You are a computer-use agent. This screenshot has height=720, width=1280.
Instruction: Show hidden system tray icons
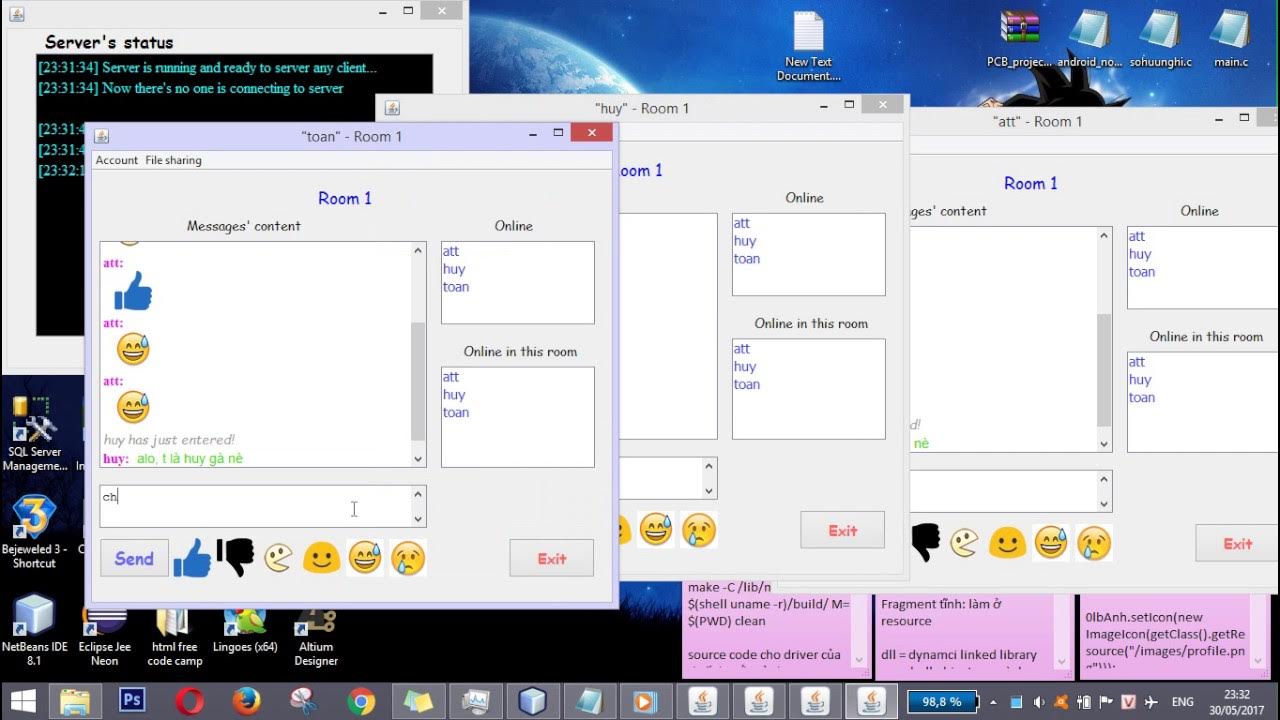[994, 702]
